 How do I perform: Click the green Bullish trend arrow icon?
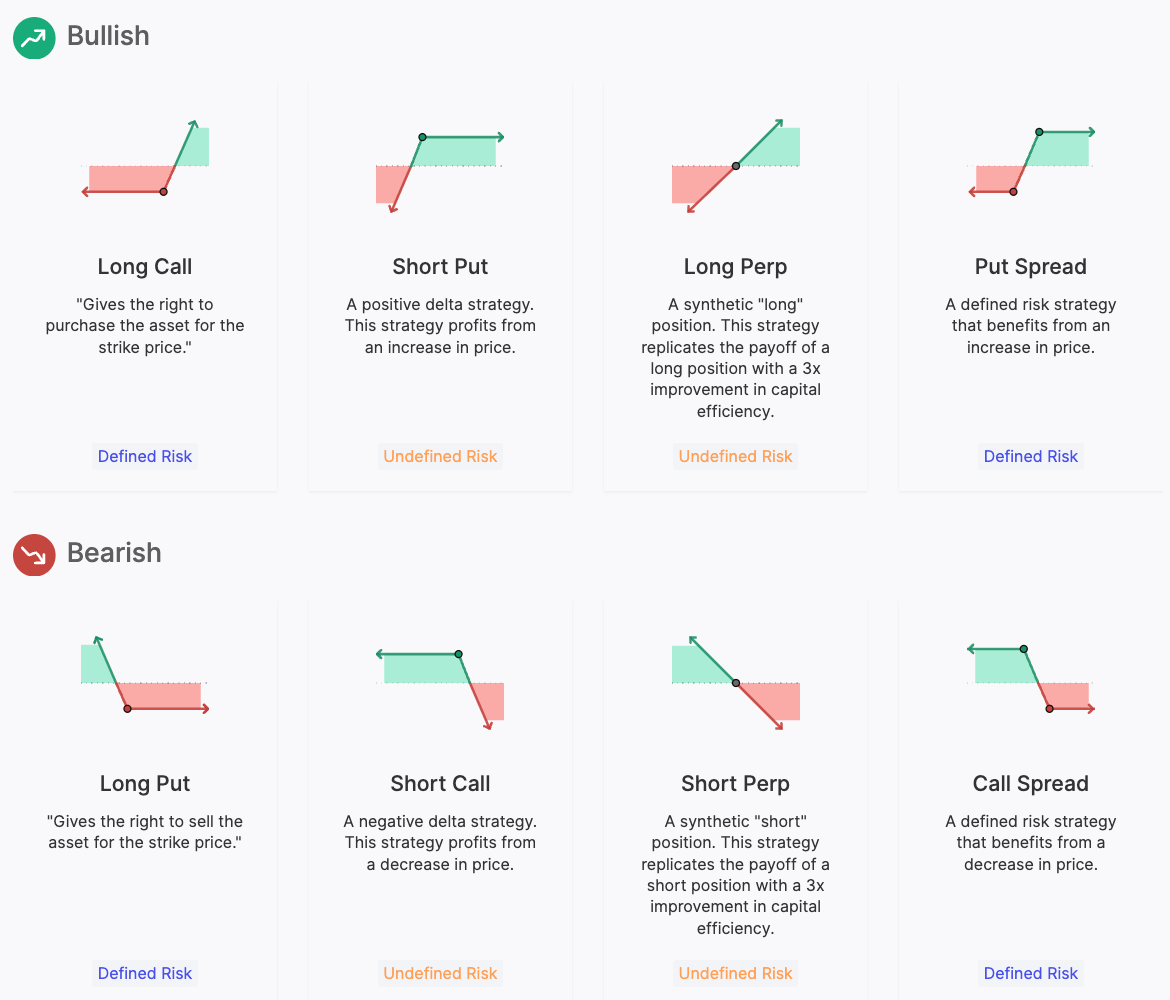pos(34,38)
